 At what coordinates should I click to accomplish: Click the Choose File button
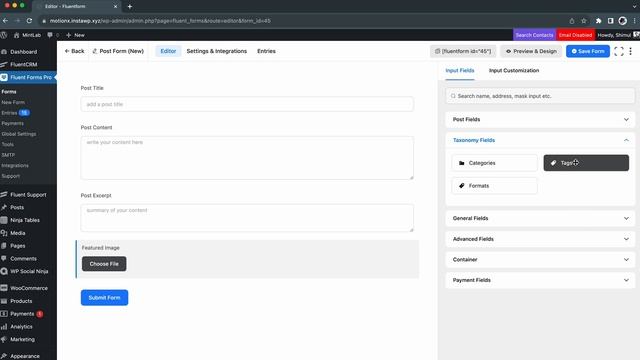click(x=104, y=264)
